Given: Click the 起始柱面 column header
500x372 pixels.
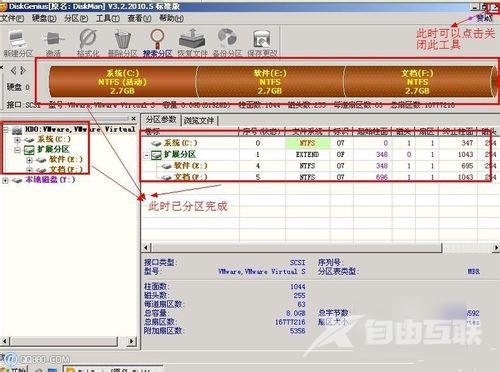Looking at the screenshot, I should [x=373, y=132].
